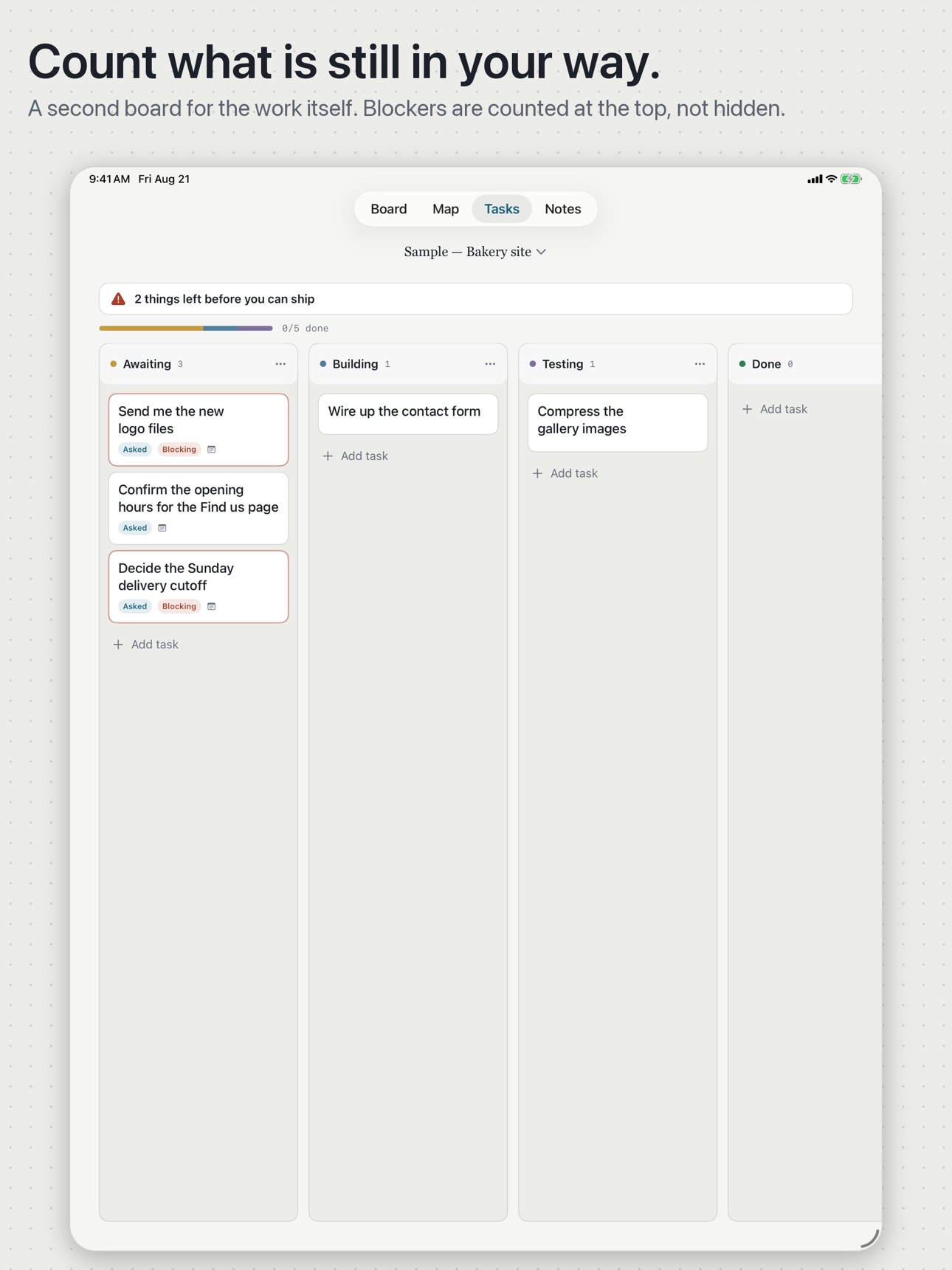Viewport: 952px width, 1270px height.
Task: Open the Send me the new logo files card
Action: point(199,430)
